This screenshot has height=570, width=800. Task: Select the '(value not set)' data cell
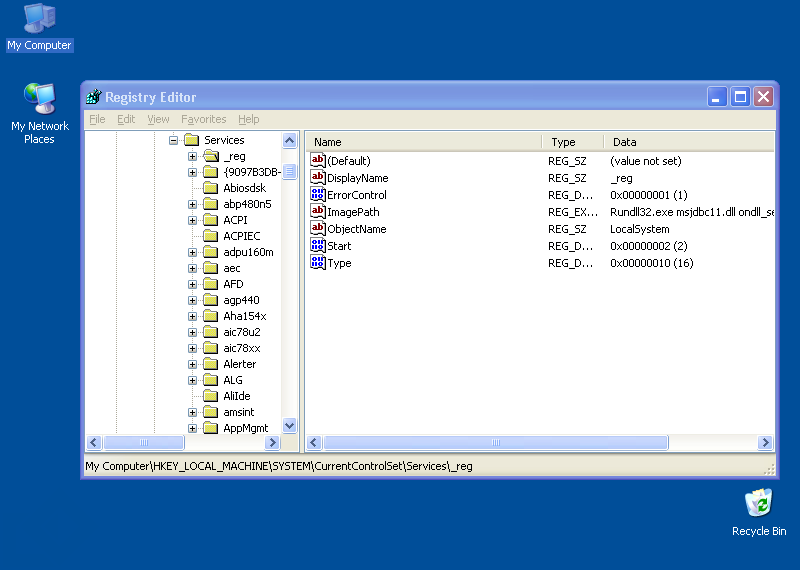pos(645,161)
